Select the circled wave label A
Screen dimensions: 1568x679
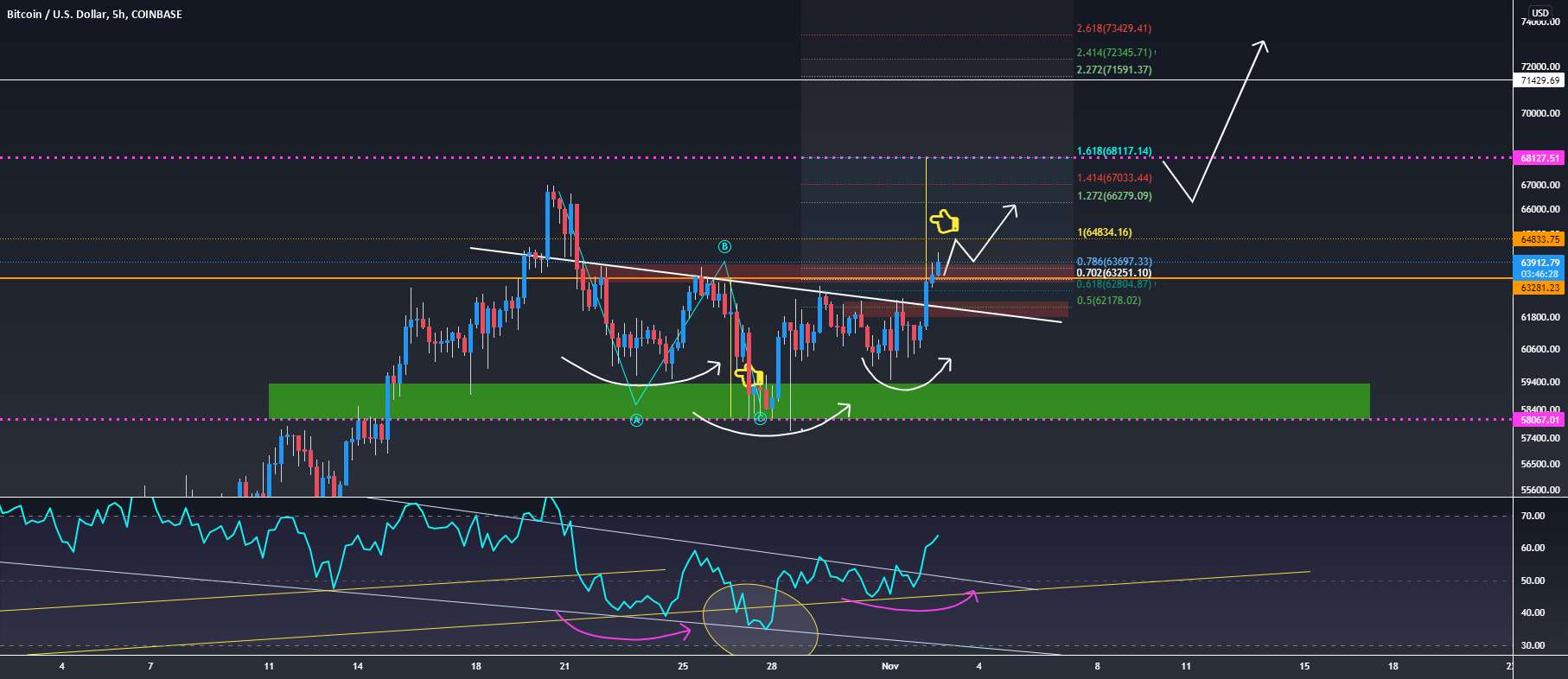pos(636,421)
